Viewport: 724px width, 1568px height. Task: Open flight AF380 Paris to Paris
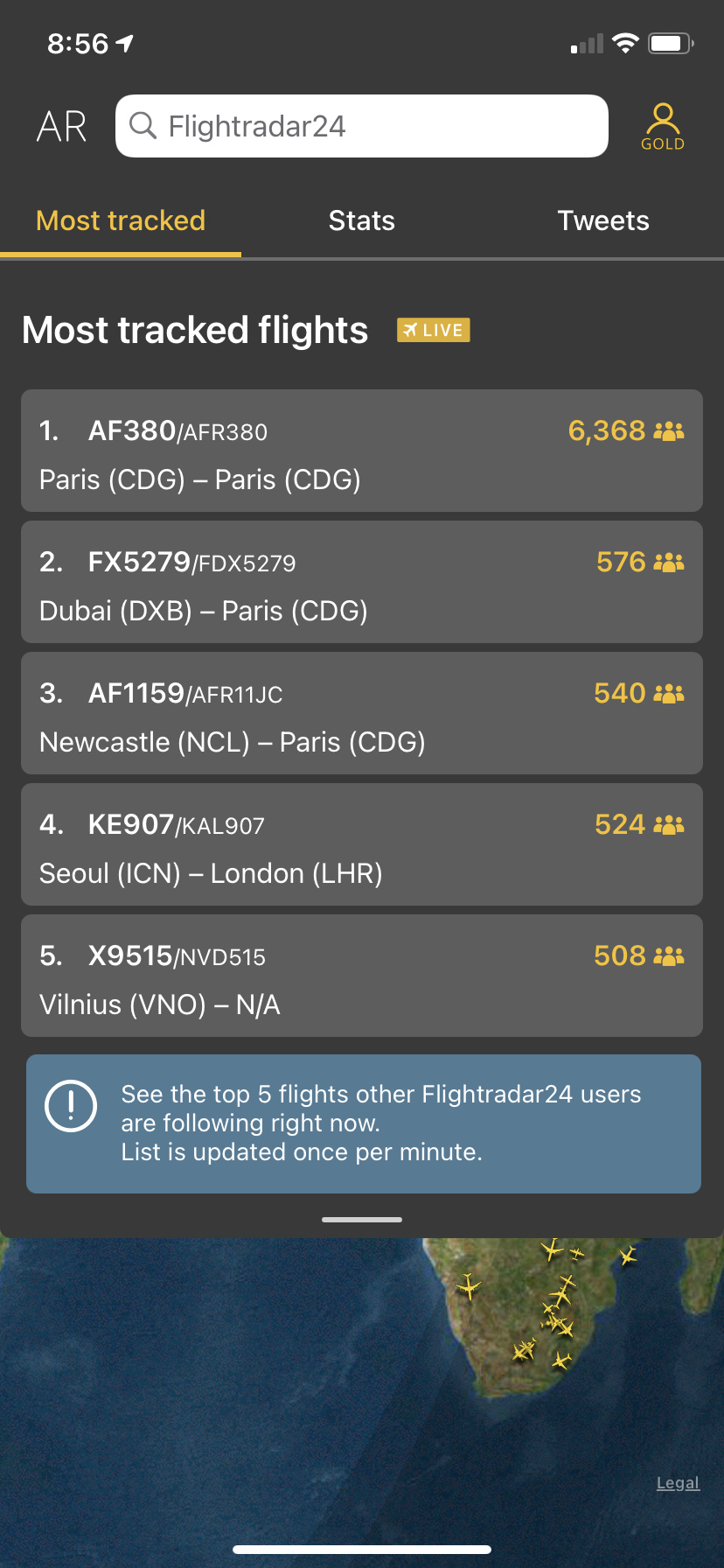pos(362,451)
